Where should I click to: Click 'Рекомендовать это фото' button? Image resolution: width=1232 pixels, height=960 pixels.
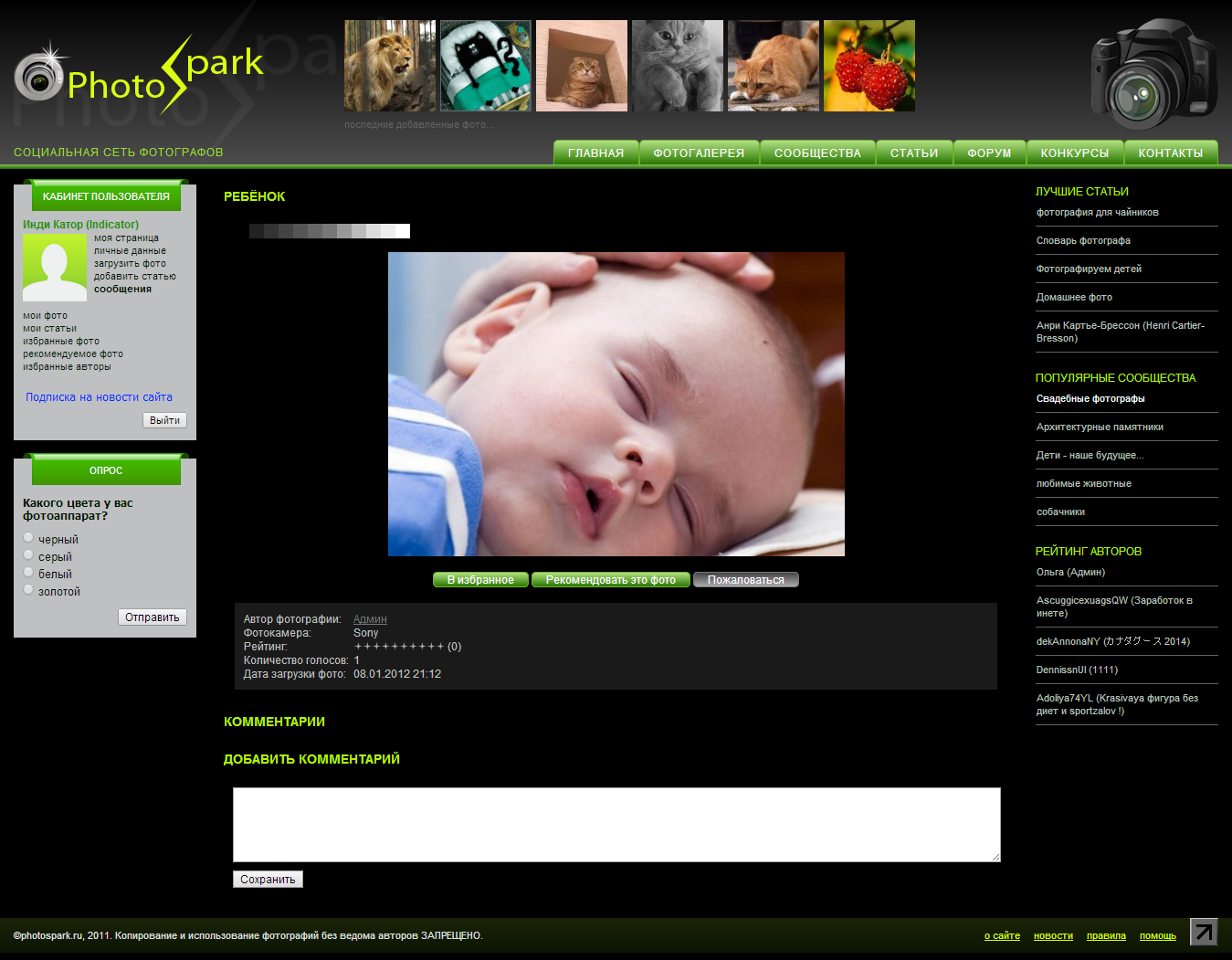611,580
